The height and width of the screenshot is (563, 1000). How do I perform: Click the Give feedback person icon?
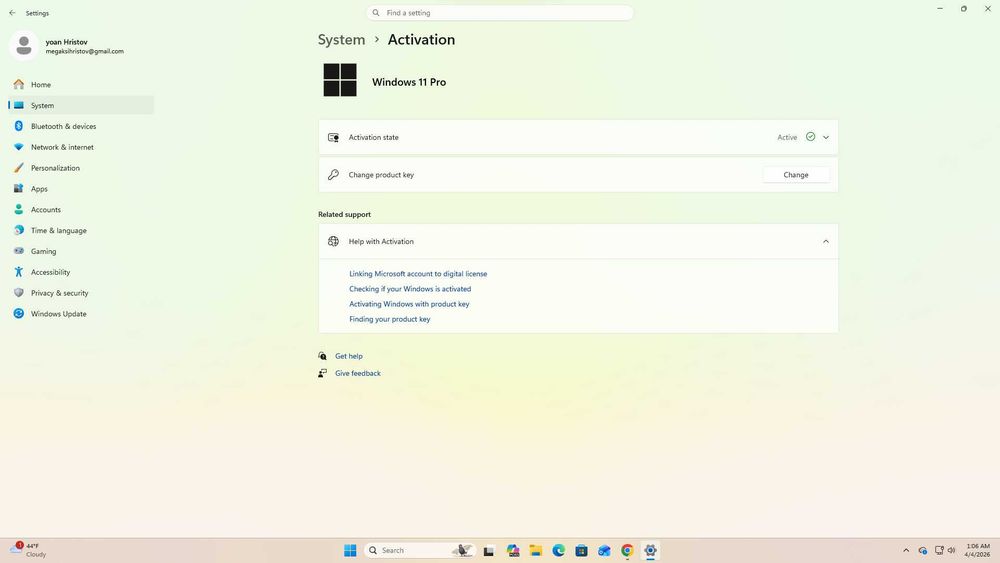click(323, 373)
